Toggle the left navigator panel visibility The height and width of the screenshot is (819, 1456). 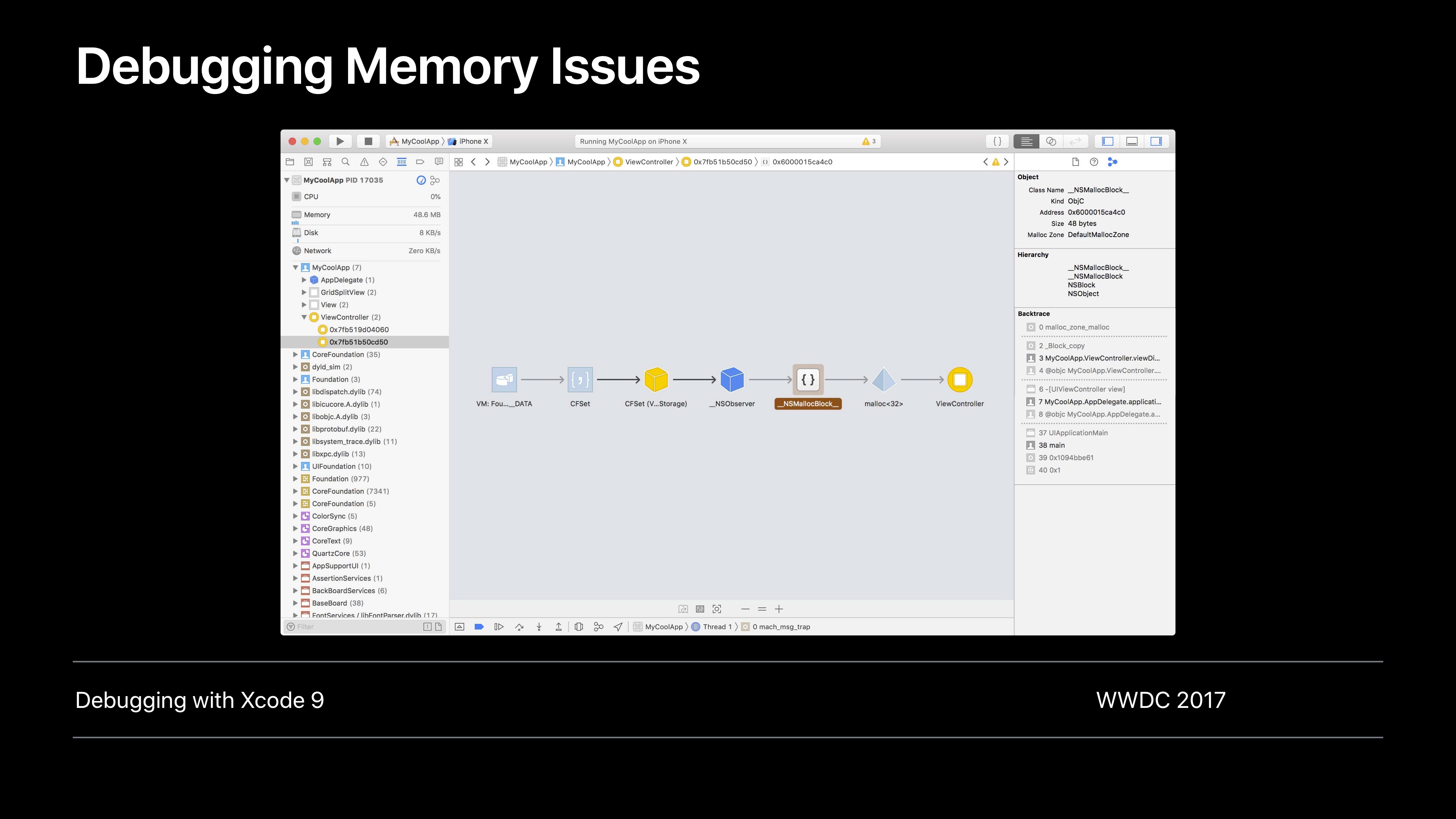(1108, 141)
